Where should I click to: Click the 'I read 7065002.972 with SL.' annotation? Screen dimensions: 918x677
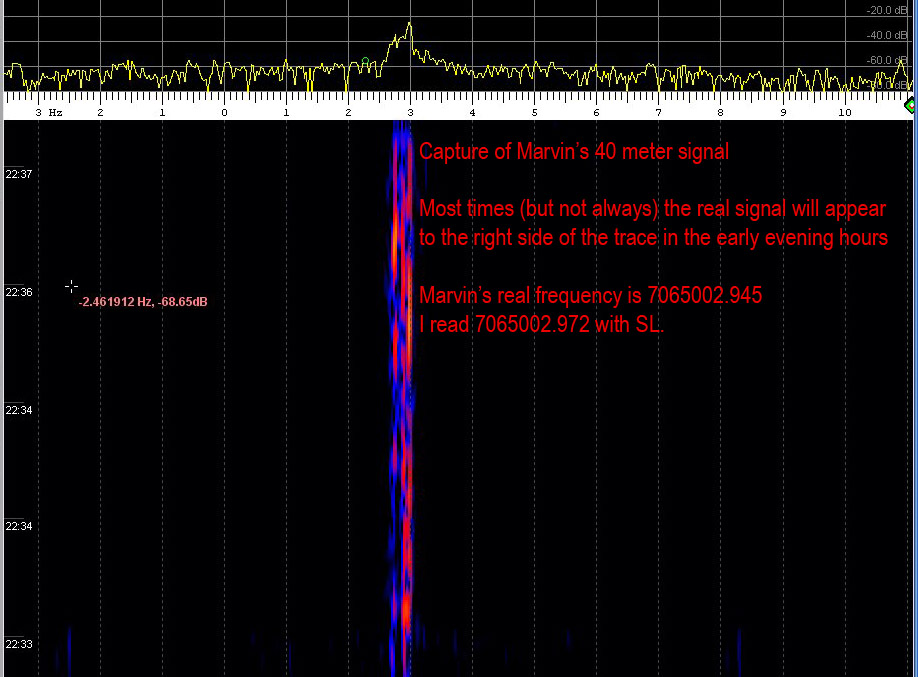541,324
